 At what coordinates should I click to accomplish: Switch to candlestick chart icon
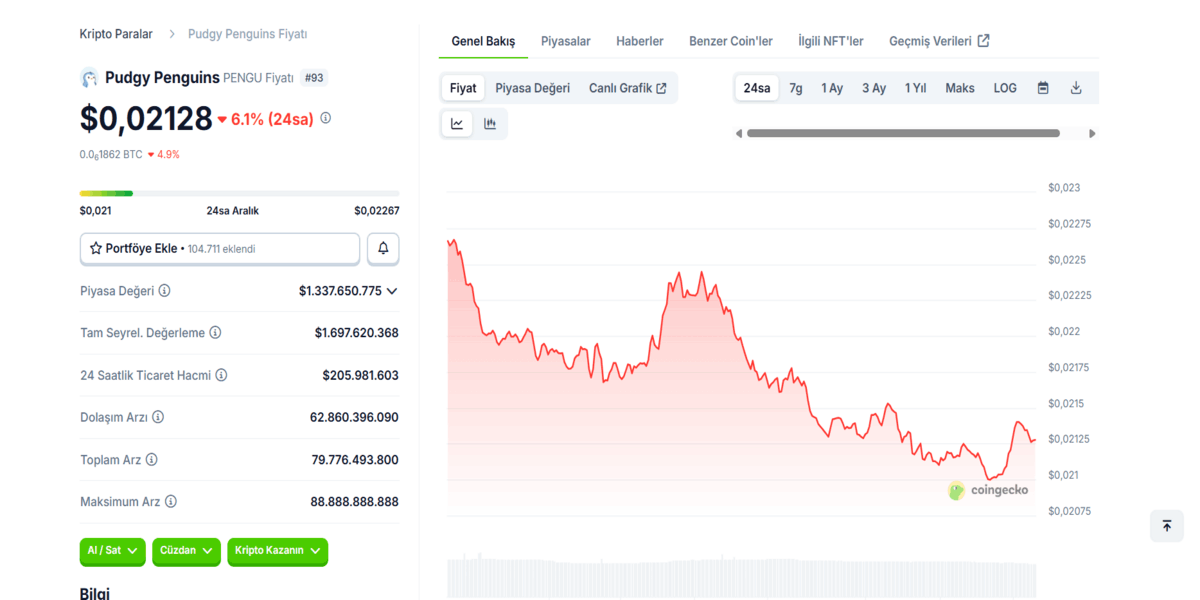490,124
